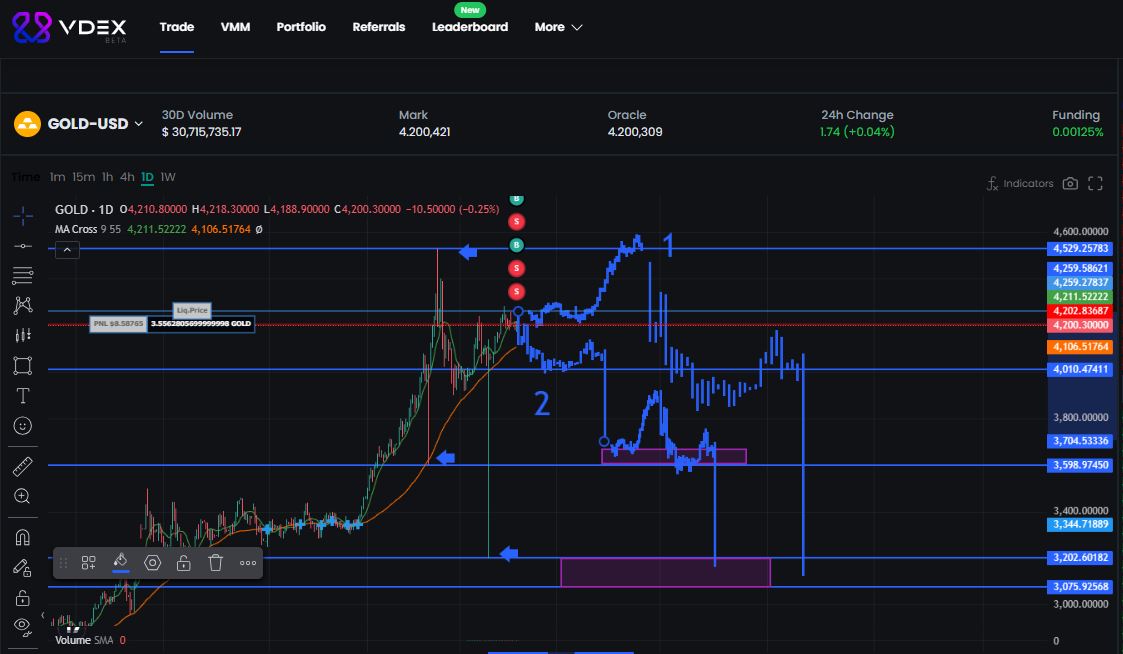Click the gold coin market icon
This screenshot has height=654, width=1123.
pos(27,124)
